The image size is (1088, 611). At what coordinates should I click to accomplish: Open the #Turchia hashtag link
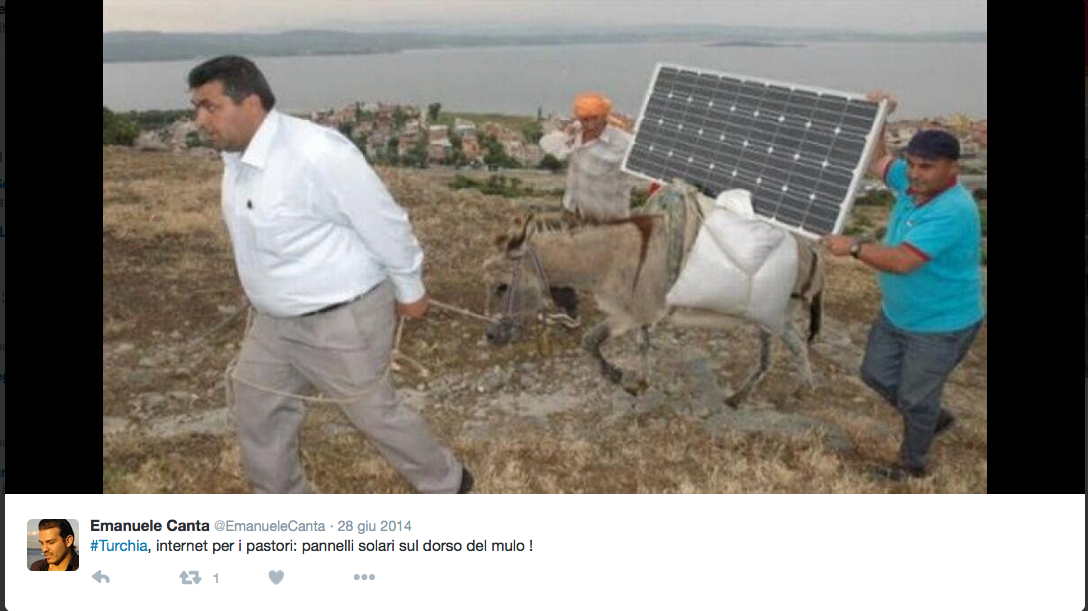click(119, 546)
